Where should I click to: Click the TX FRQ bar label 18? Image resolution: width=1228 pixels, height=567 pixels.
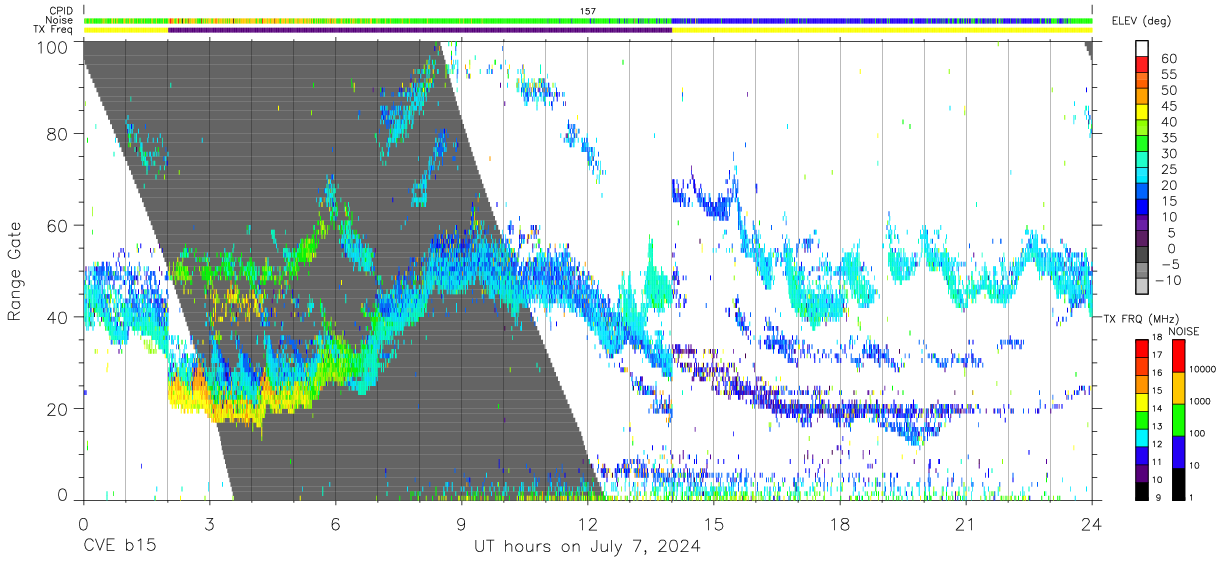1157,339
